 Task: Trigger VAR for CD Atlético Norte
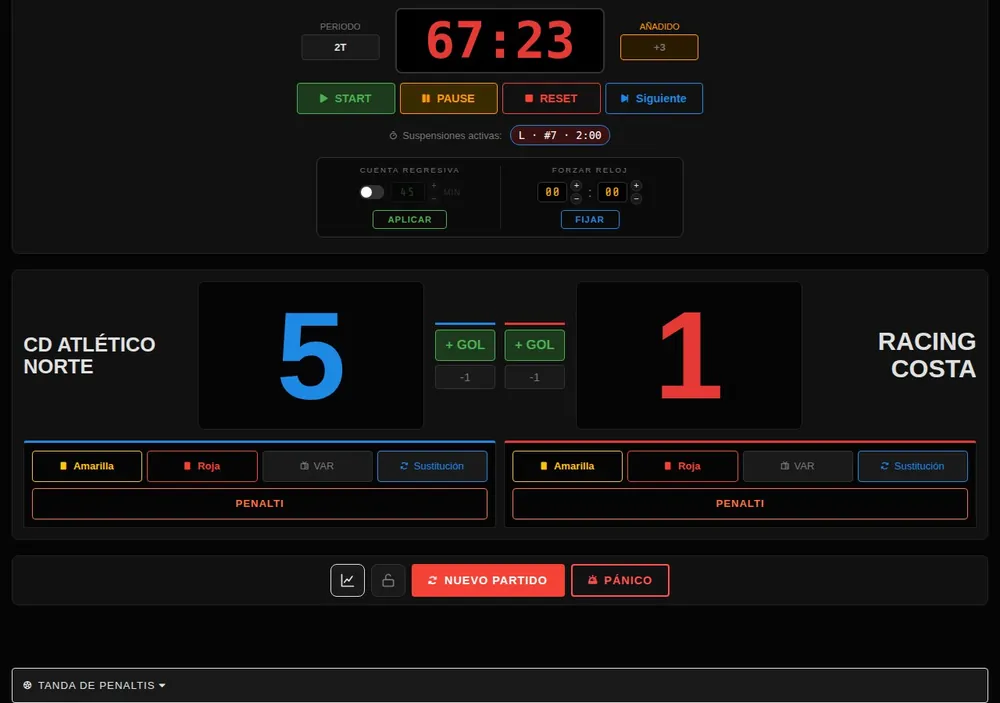click(318, 466)
